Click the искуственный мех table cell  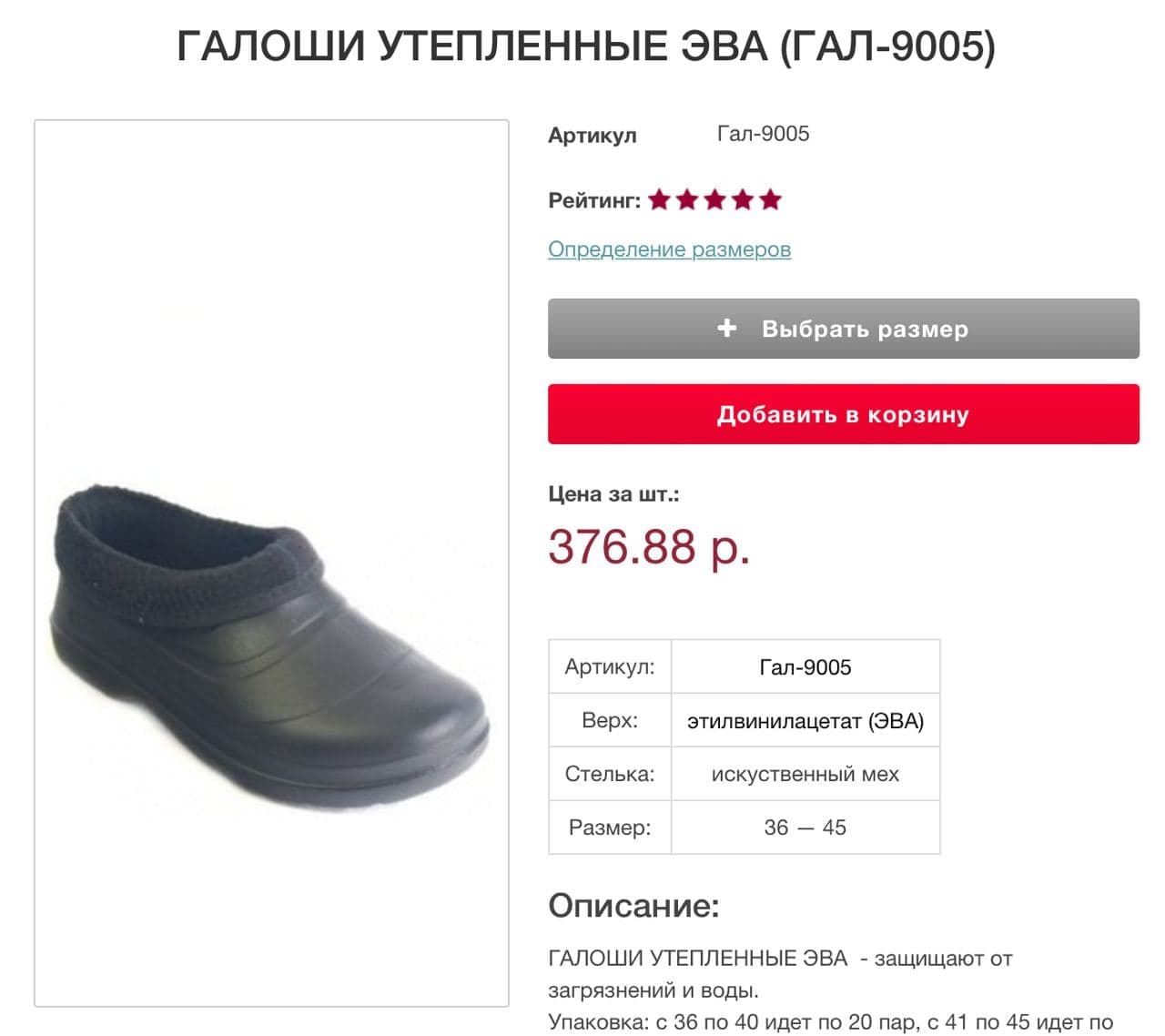[805, 775]
